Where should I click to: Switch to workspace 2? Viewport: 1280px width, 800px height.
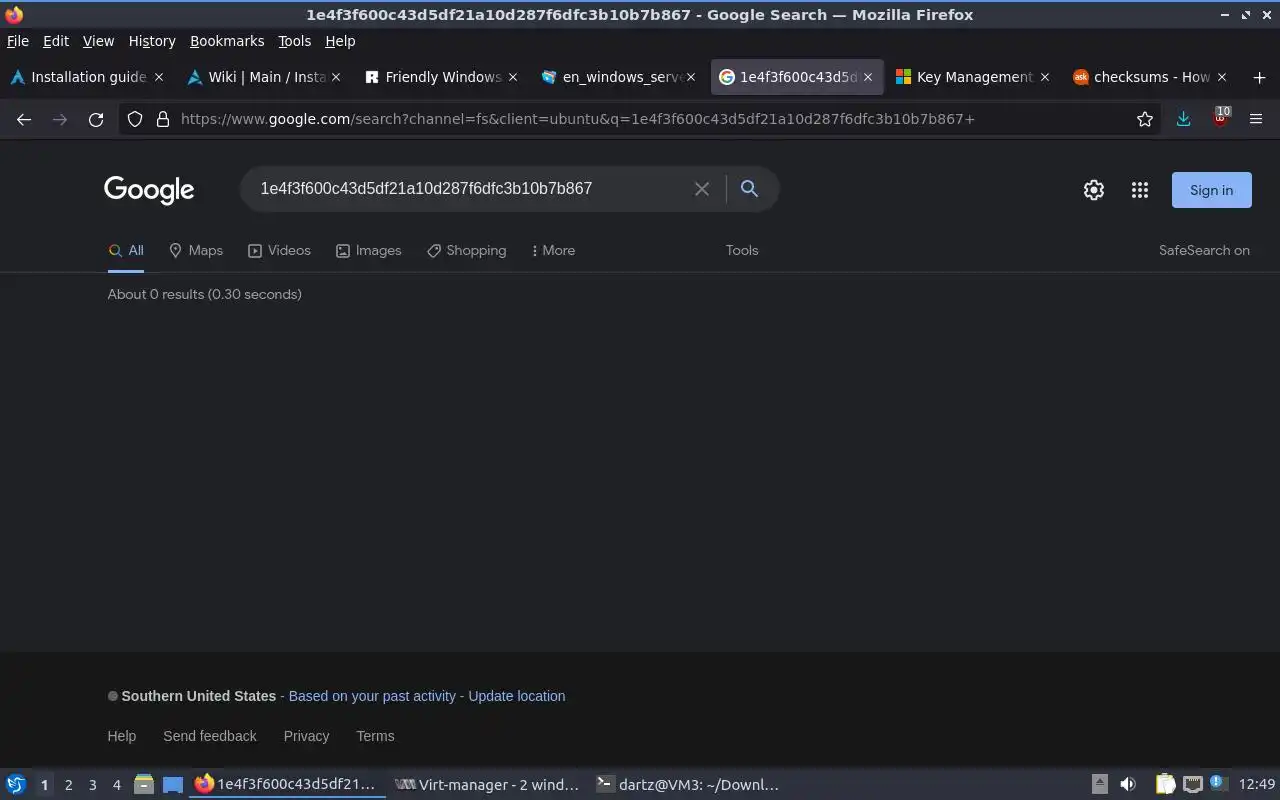coord(68,785)
